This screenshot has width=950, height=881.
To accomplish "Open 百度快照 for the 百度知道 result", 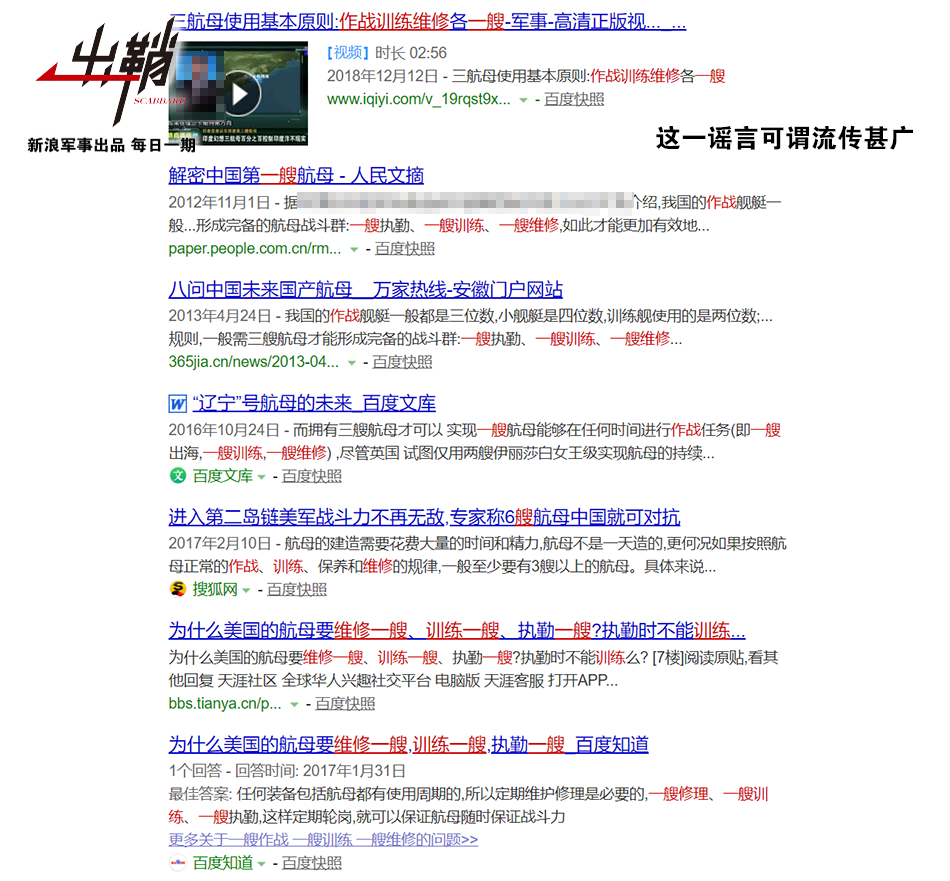I will point(312,863).
